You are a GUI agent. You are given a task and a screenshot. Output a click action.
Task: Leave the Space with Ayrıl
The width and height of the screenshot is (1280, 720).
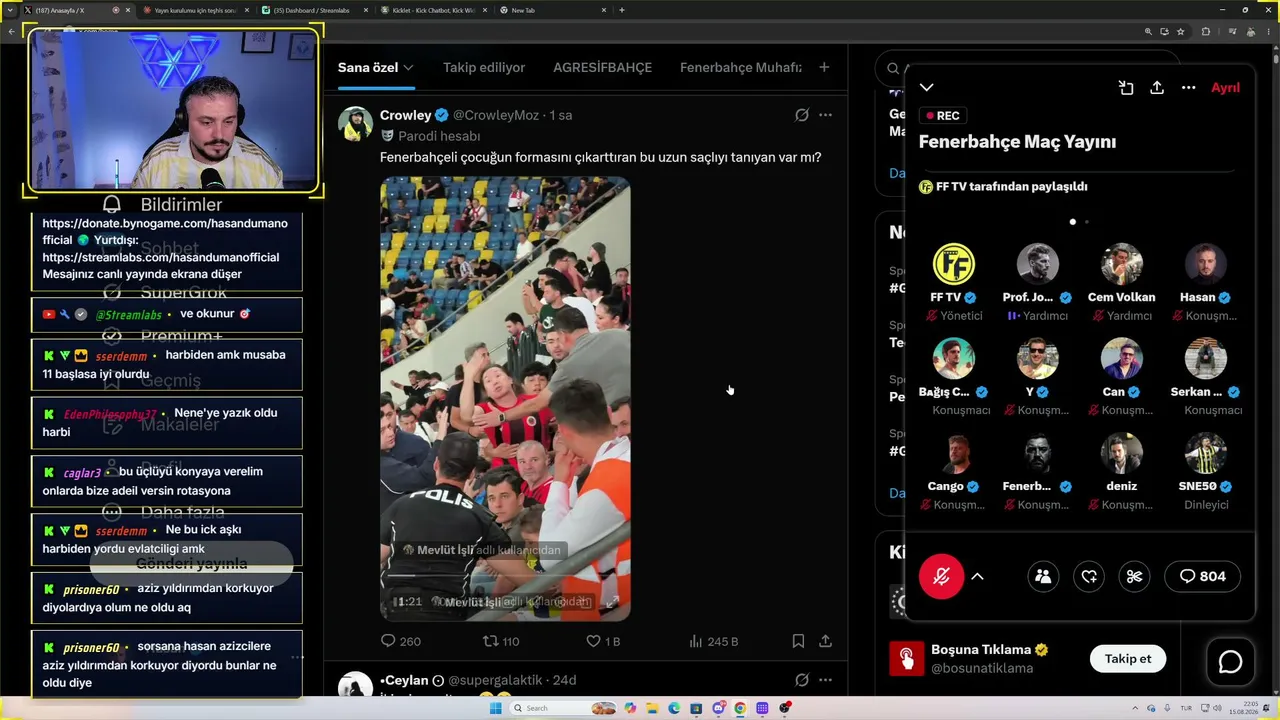pyautogui.click(x=1225, y=88)
